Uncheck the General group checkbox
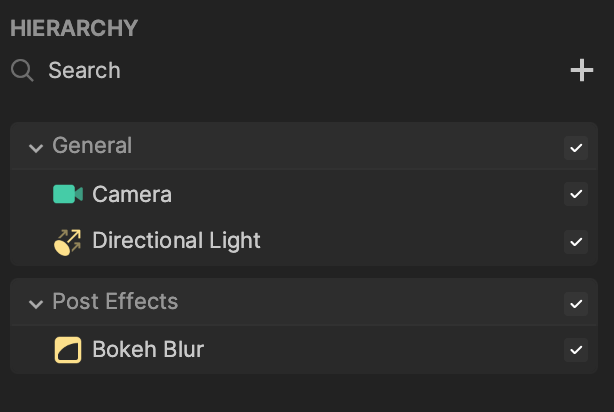Viewport: 614px width, 412px height. coord(576,148)
